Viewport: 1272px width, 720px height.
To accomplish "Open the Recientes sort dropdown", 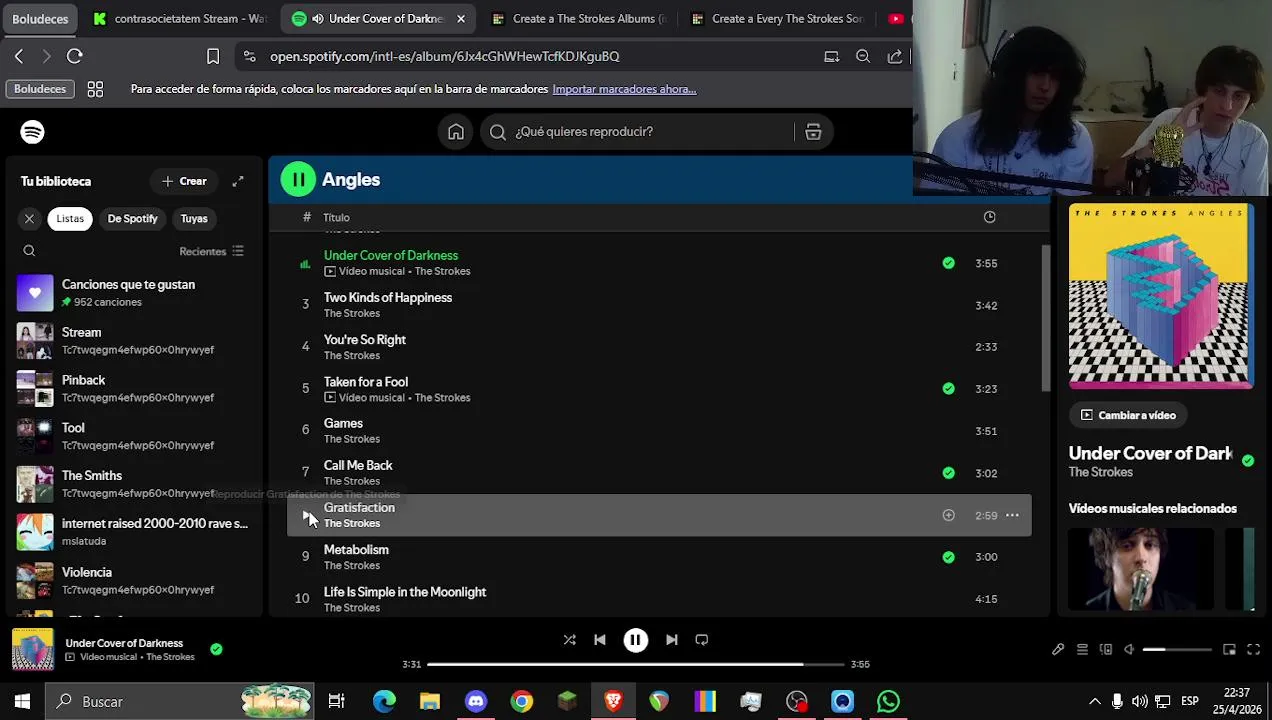I will pos(211,251).
